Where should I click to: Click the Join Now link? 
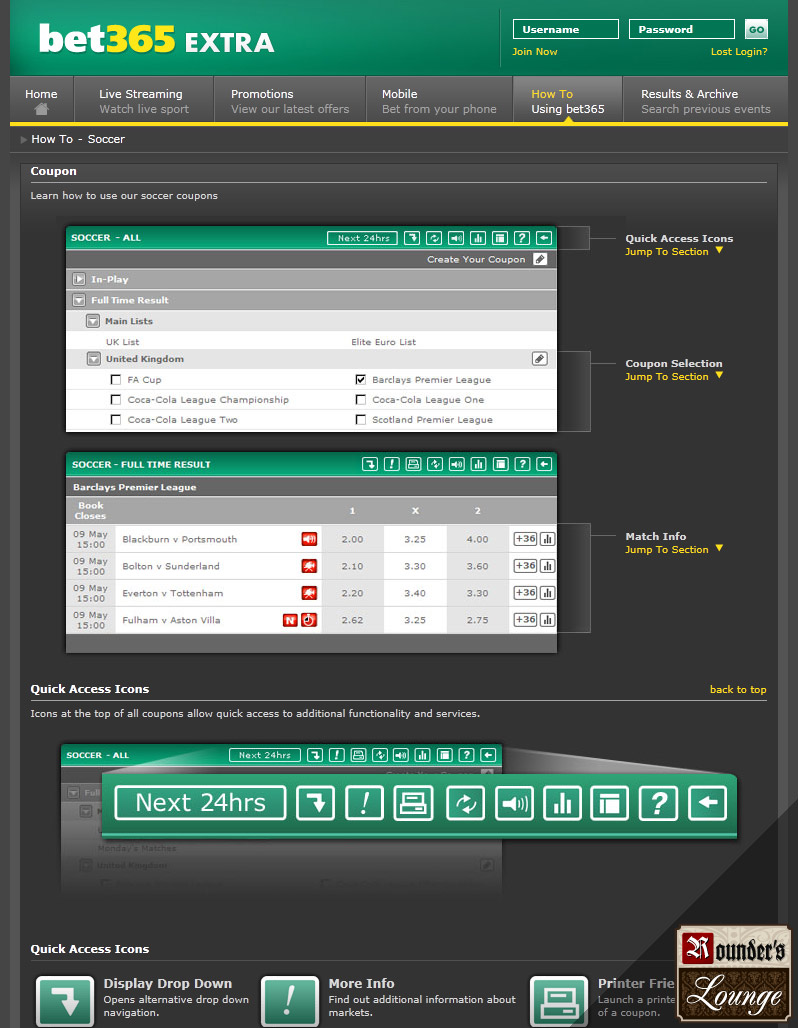tap(534, 52)
